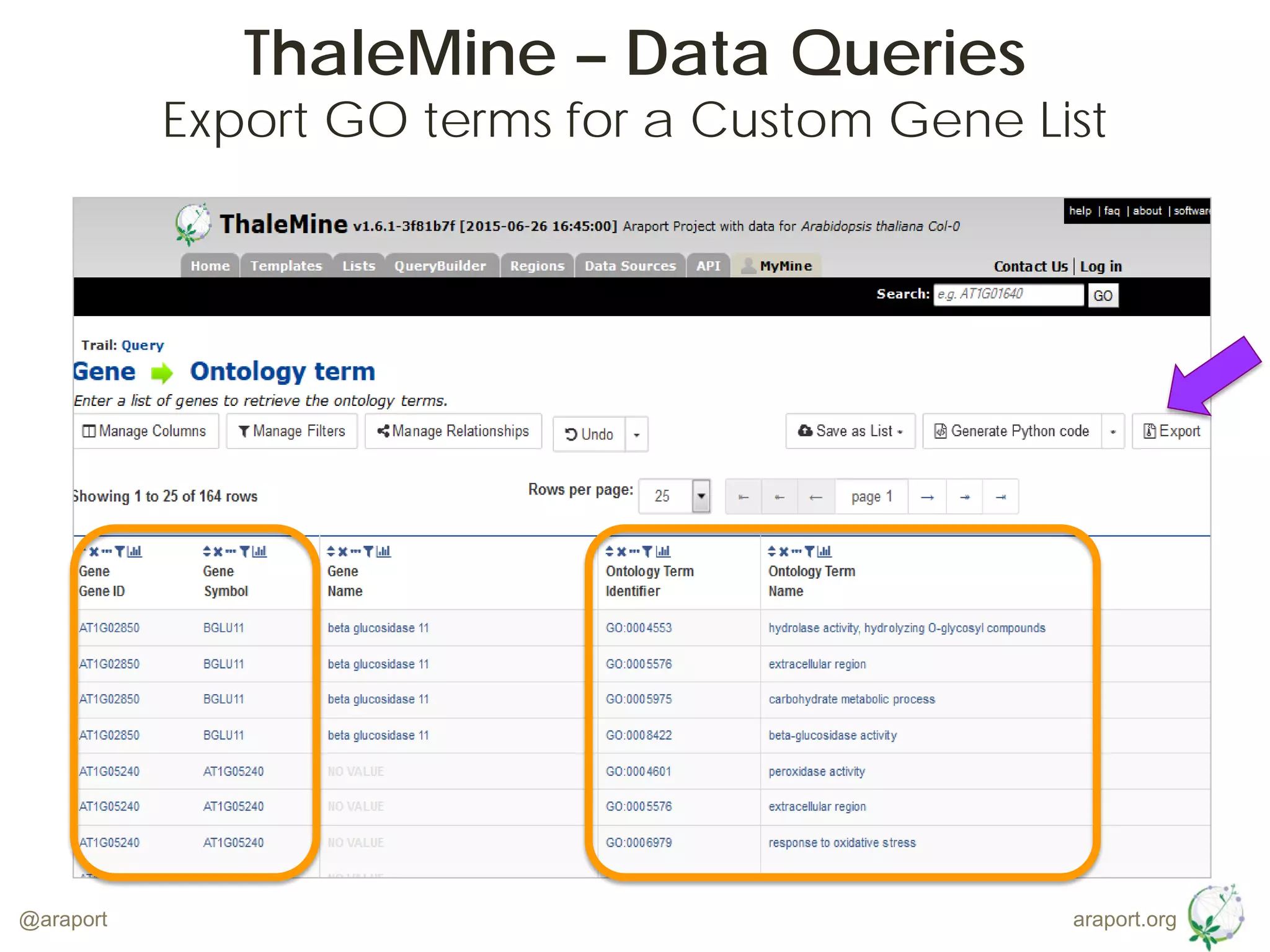Open the Save as List dropdown

tap(850, 431)
